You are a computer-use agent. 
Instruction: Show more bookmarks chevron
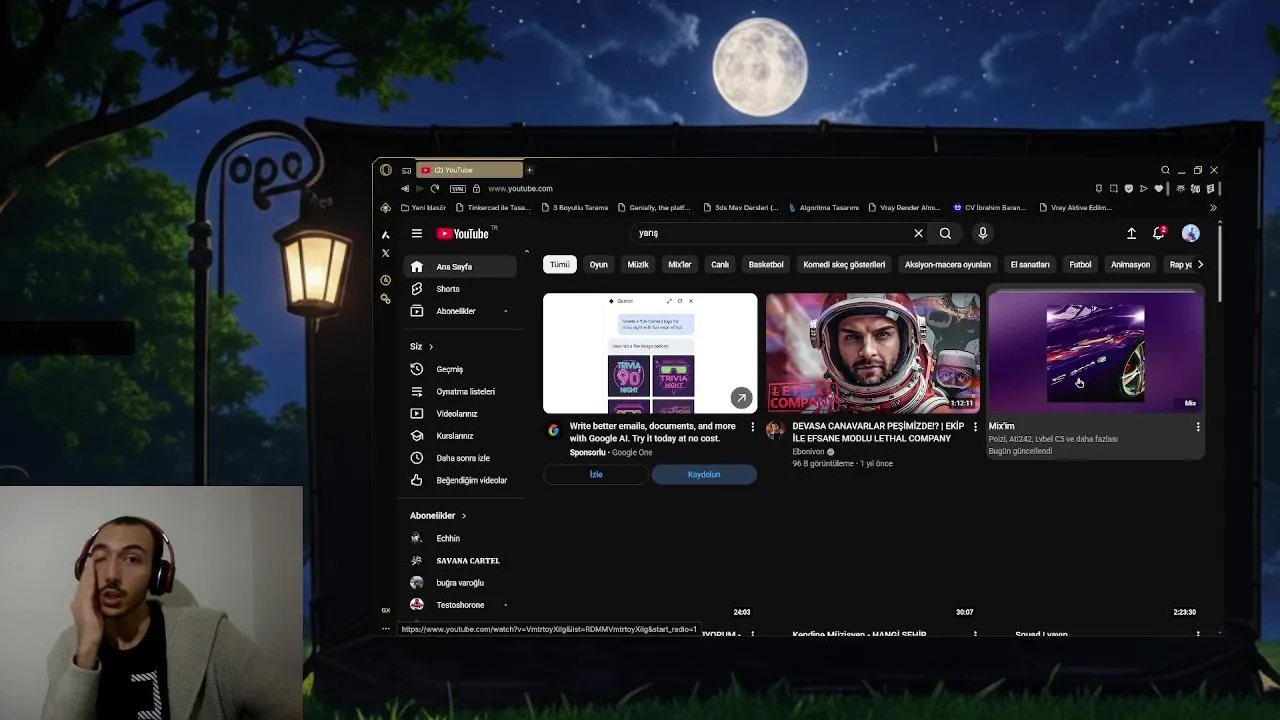1213,208
